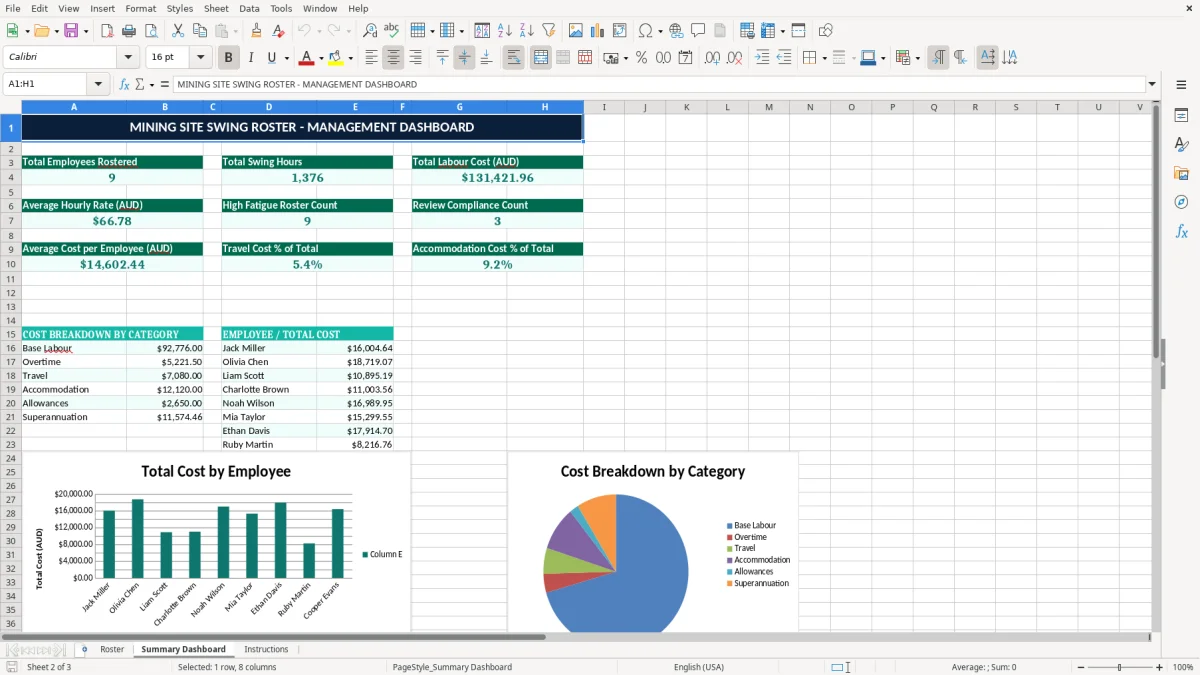
Task: Select the Clone Formatting paintbrush
Action: click(x=256, y=31)
